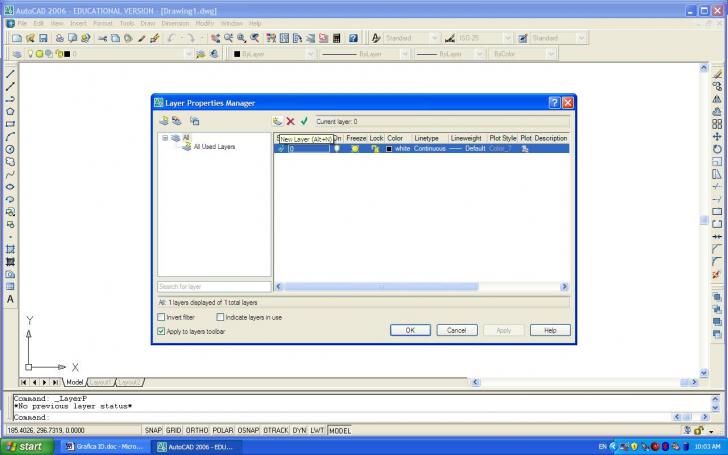Click the Table Style icon
This screenshot has width=728, height=455.
[x=522, y=38]
